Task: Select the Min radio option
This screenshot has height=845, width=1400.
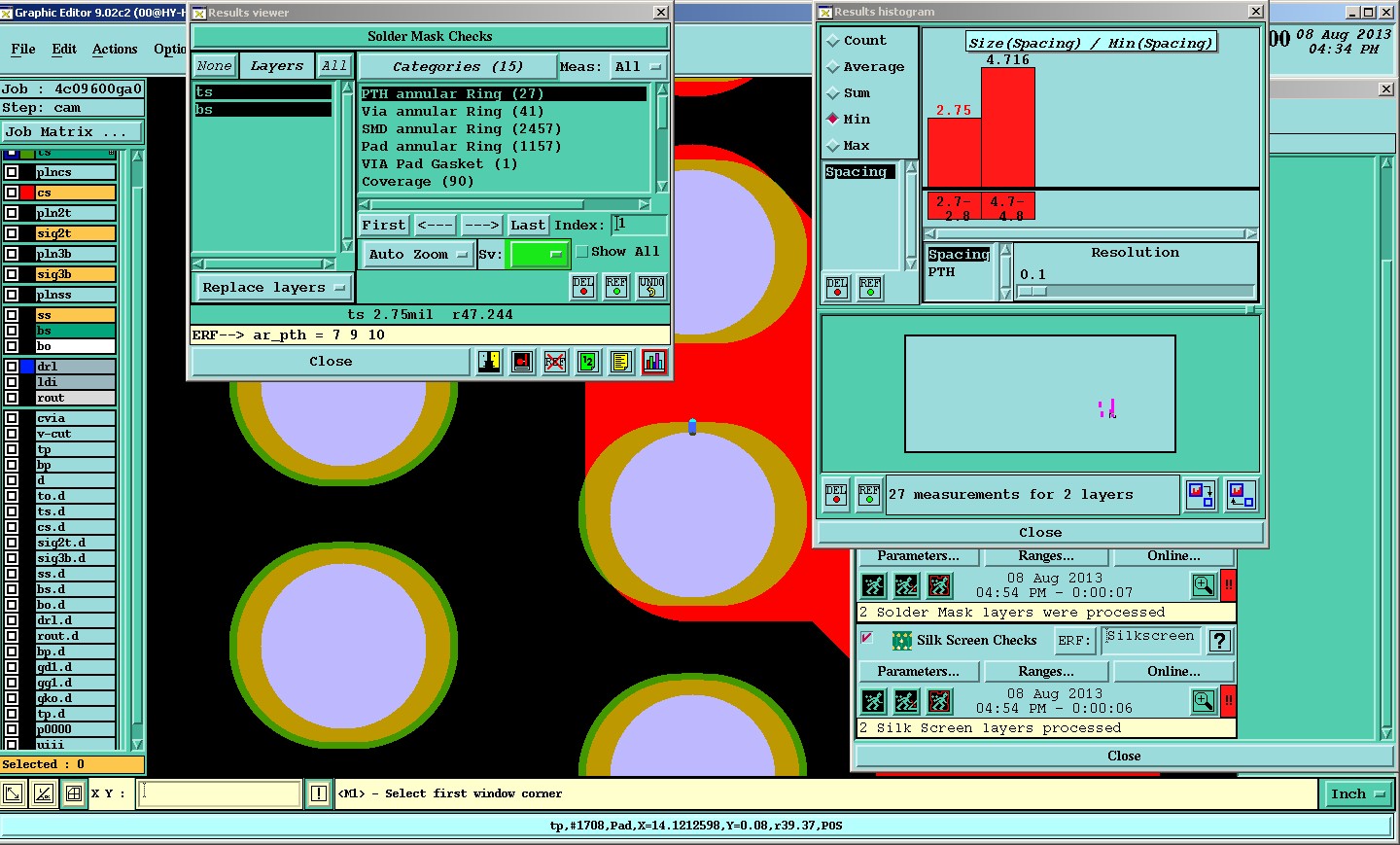Action: point(832,119)
